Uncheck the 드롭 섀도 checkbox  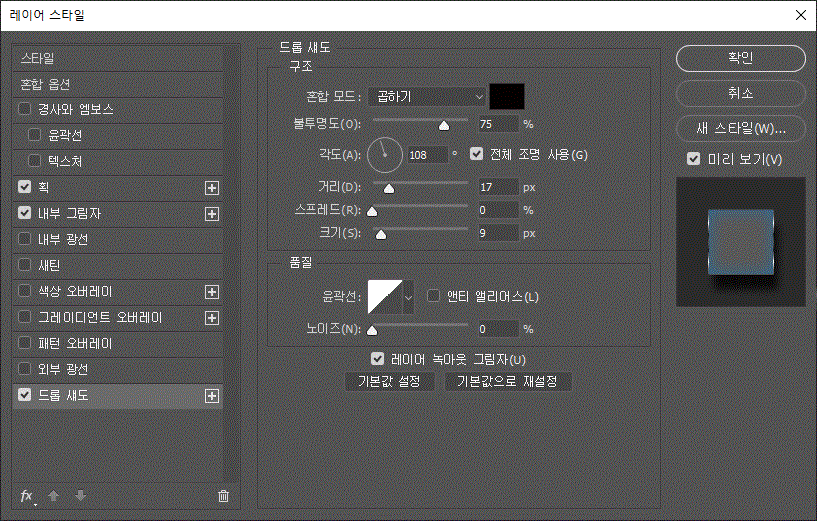[24, 395]
